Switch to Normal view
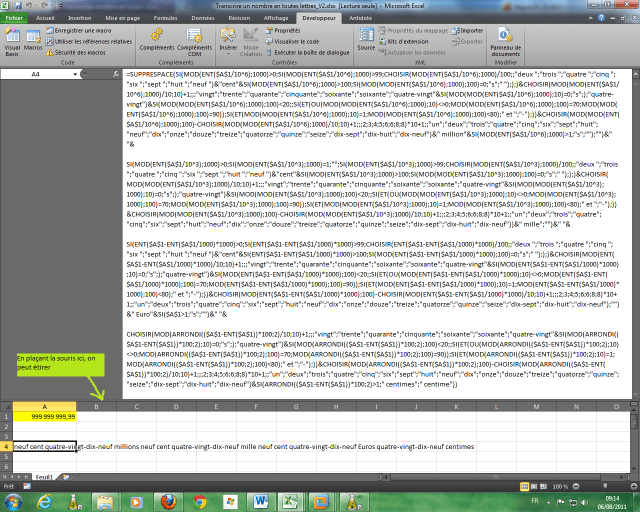This screenshot has height=512, width=640. (x=524, y=487)
